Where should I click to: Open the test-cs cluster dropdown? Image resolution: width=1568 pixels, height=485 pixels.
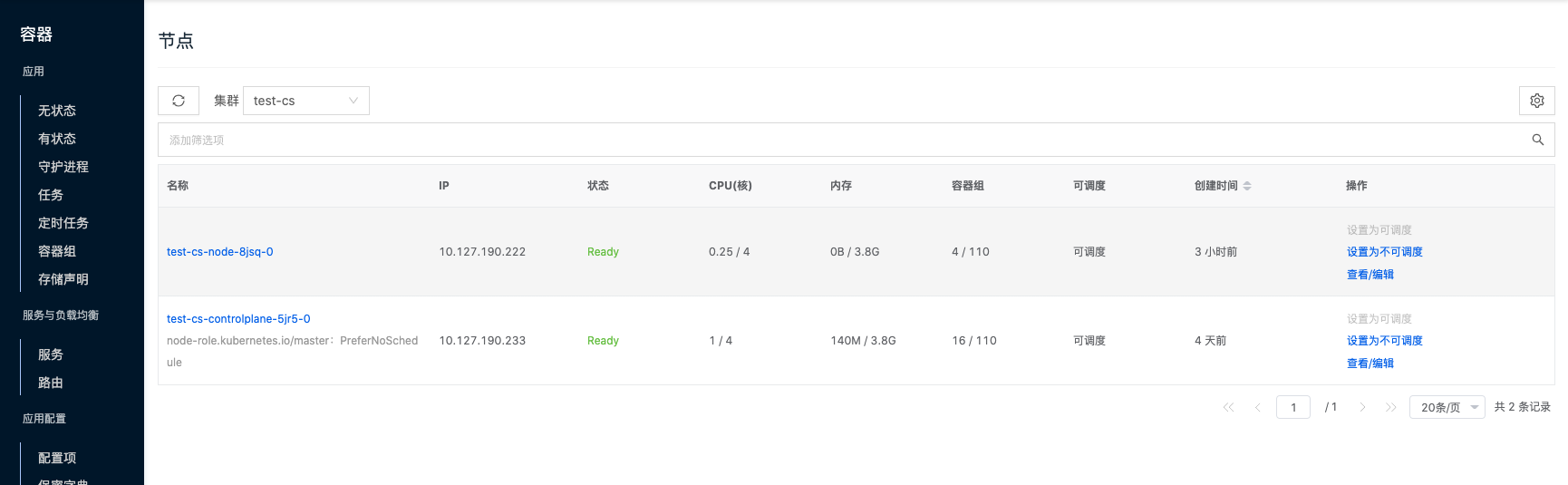point(305,101)
